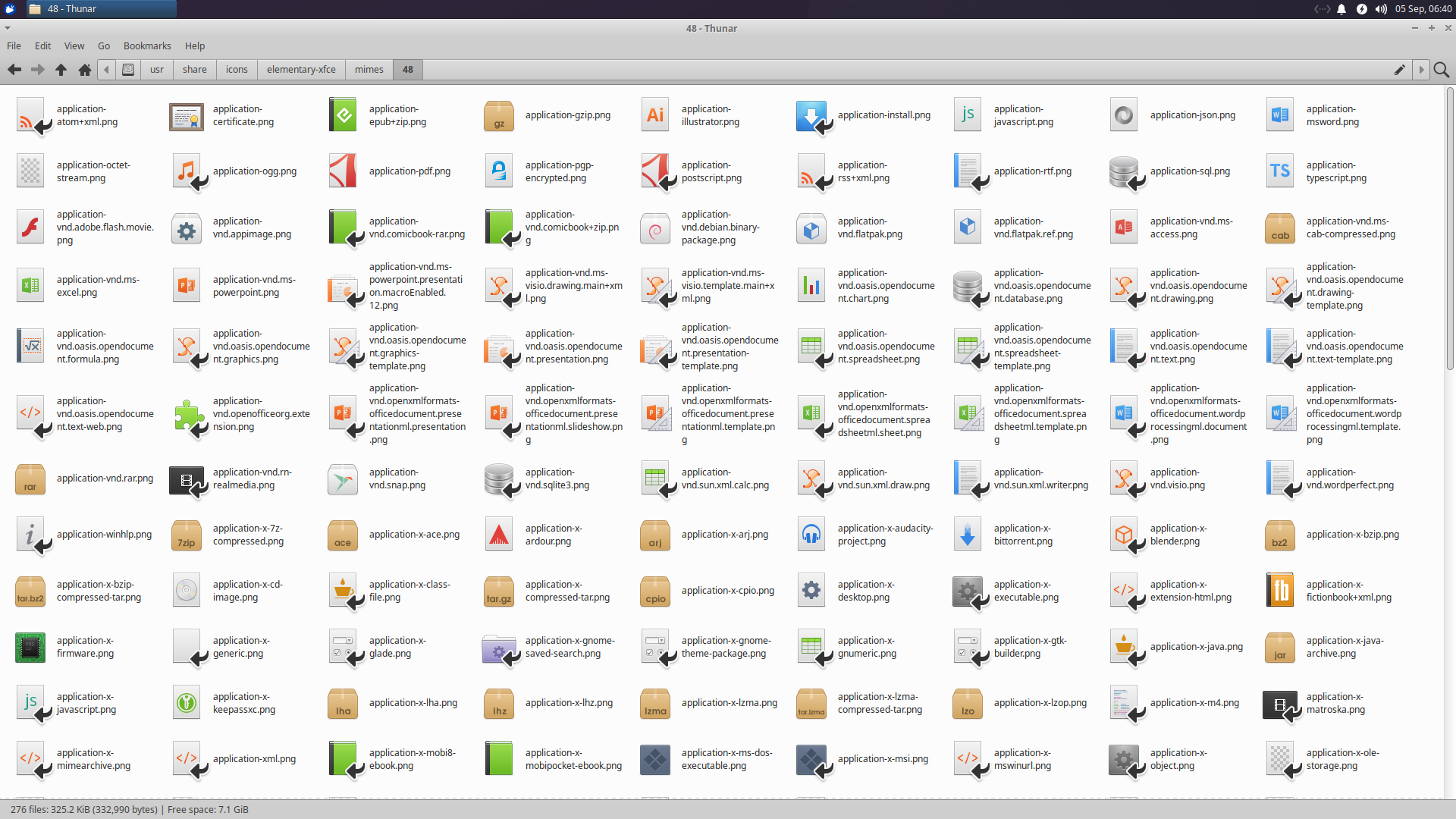This screenshot has width=1456, height=819.
Task: Select the application-x-ms-dos-executable.png icon
Action: pos(655,759)
